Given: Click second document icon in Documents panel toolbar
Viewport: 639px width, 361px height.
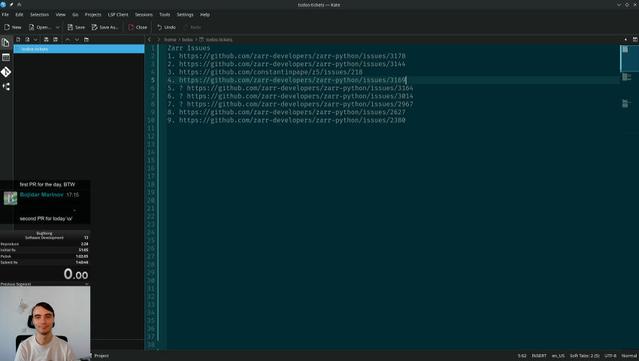Looking at the screenshot, I should (27, 40).
